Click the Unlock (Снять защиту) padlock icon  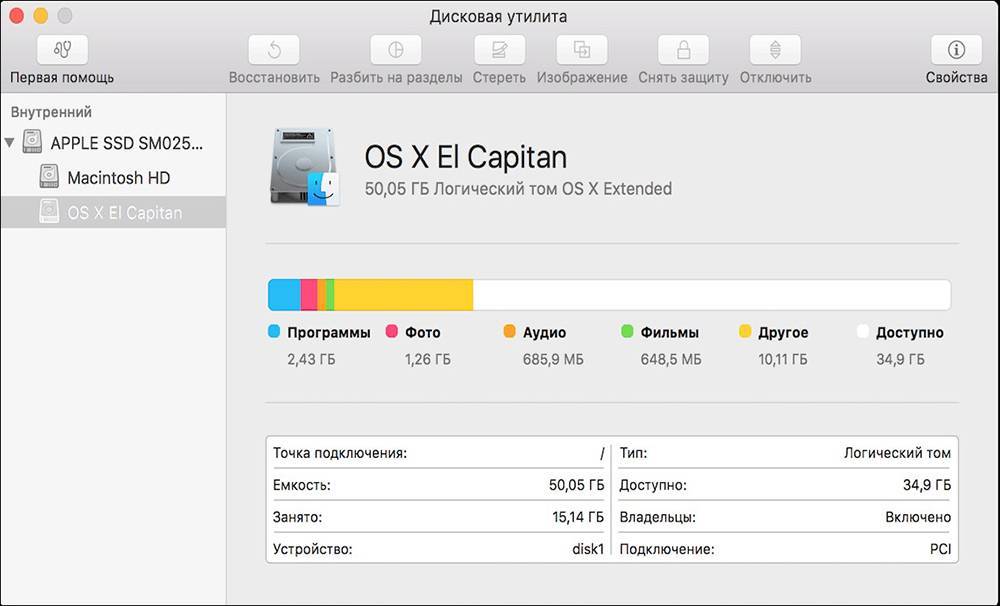[x=683, y=50]
